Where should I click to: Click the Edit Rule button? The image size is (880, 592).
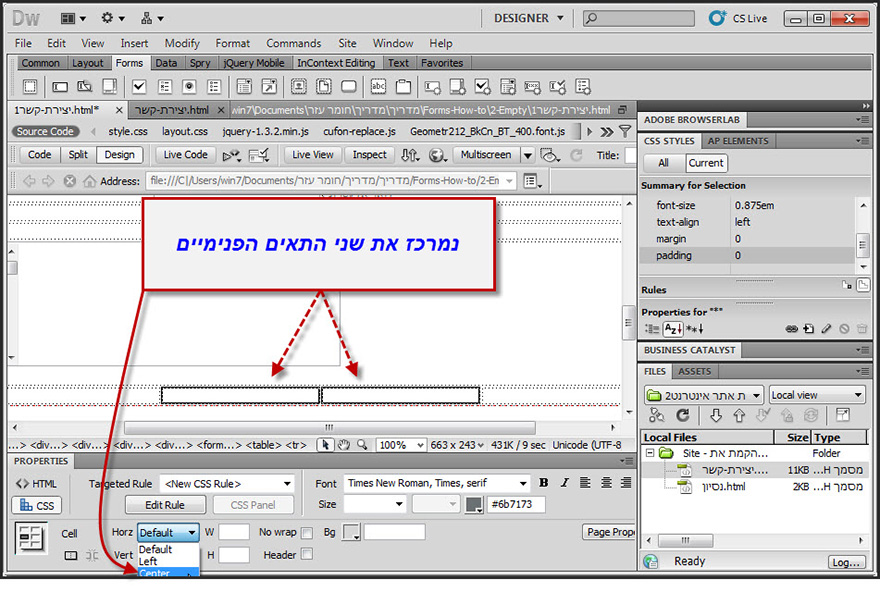(x=165, y=505)
